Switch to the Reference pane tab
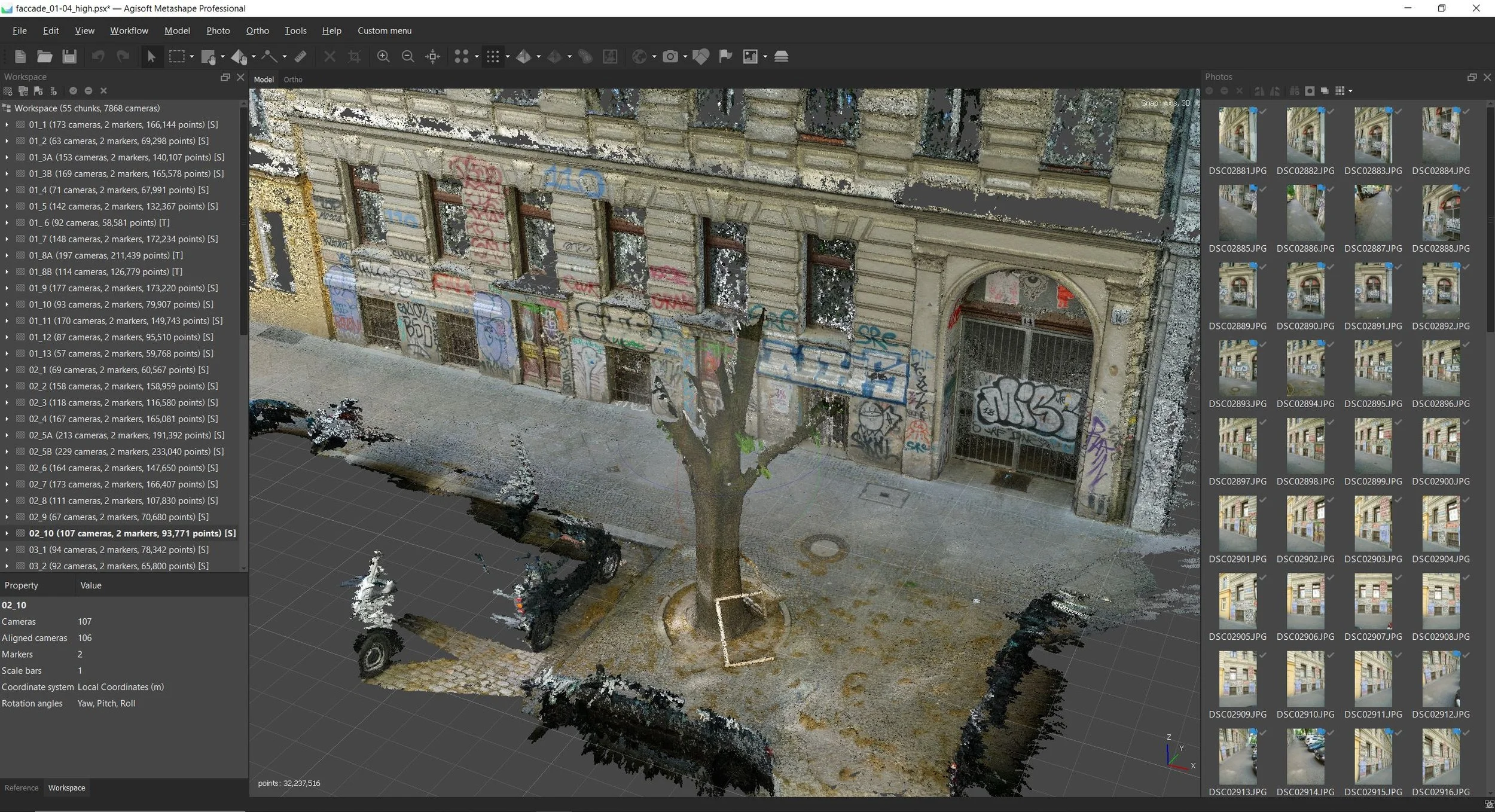 21,787
